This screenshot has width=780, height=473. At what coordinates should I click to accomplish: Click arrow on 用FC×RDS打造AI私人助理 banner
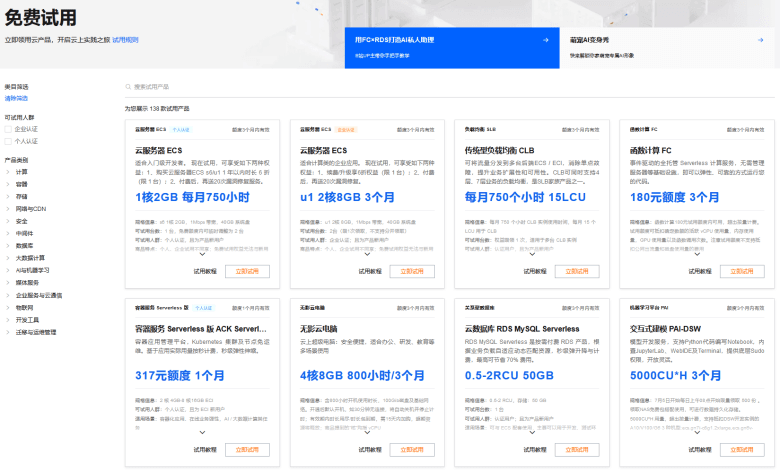tap(546, 40)
